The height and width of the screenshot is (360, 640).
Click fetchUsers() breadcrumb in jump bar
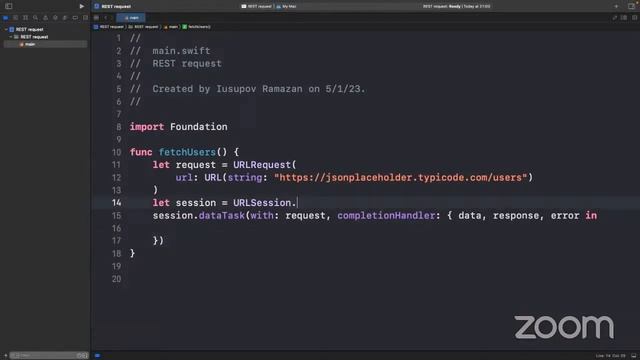[197, 27]
